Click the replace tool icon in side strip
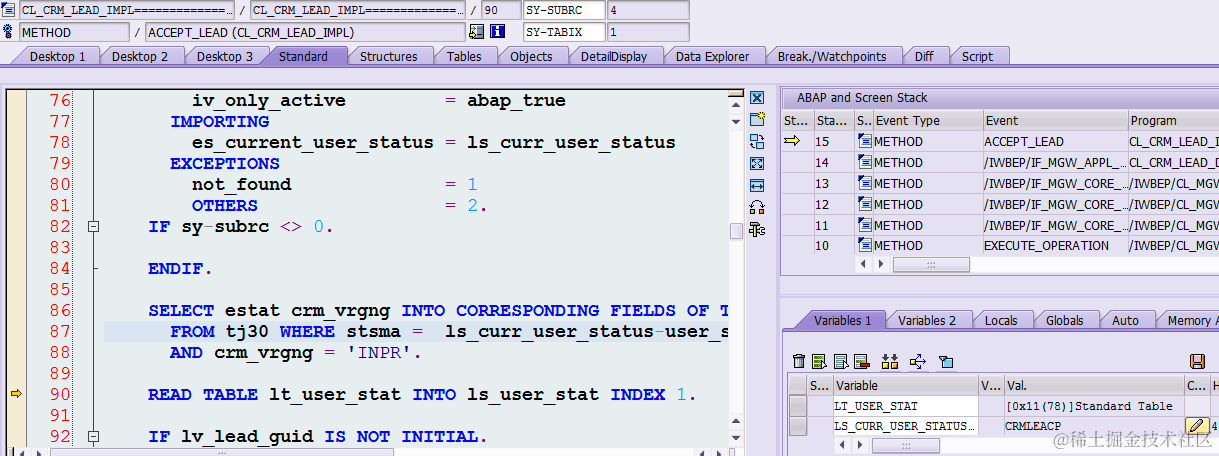 point(757,141)
